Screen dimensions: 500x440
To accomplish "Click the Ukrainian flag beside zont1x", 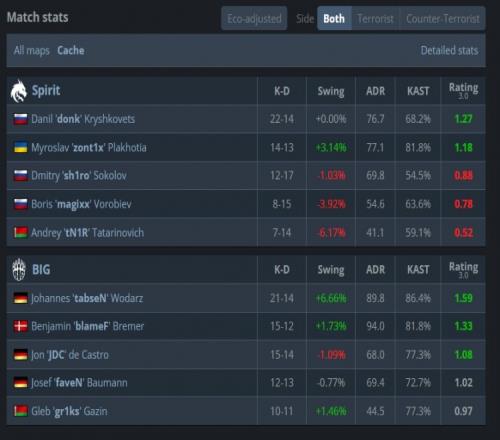I will coord(21,147).
